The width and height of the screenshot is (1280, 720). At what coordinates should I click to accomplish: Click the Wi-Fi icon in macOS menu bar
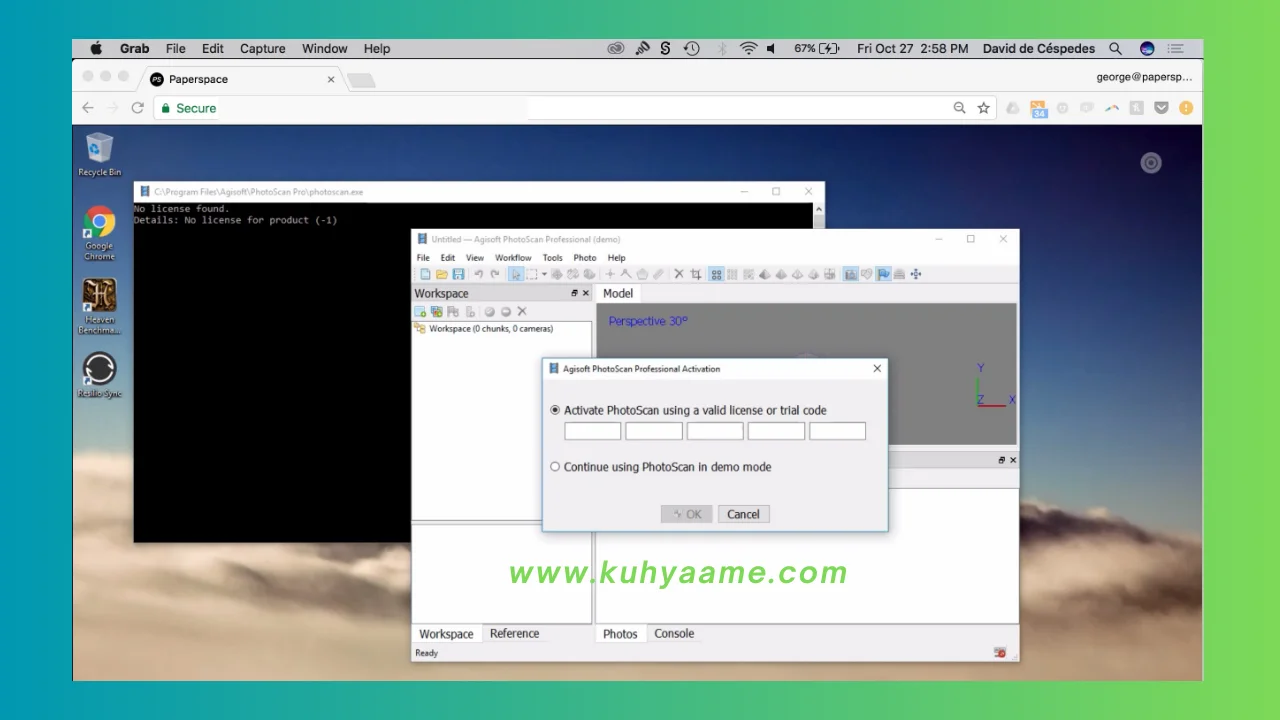[x=748, y=48]
